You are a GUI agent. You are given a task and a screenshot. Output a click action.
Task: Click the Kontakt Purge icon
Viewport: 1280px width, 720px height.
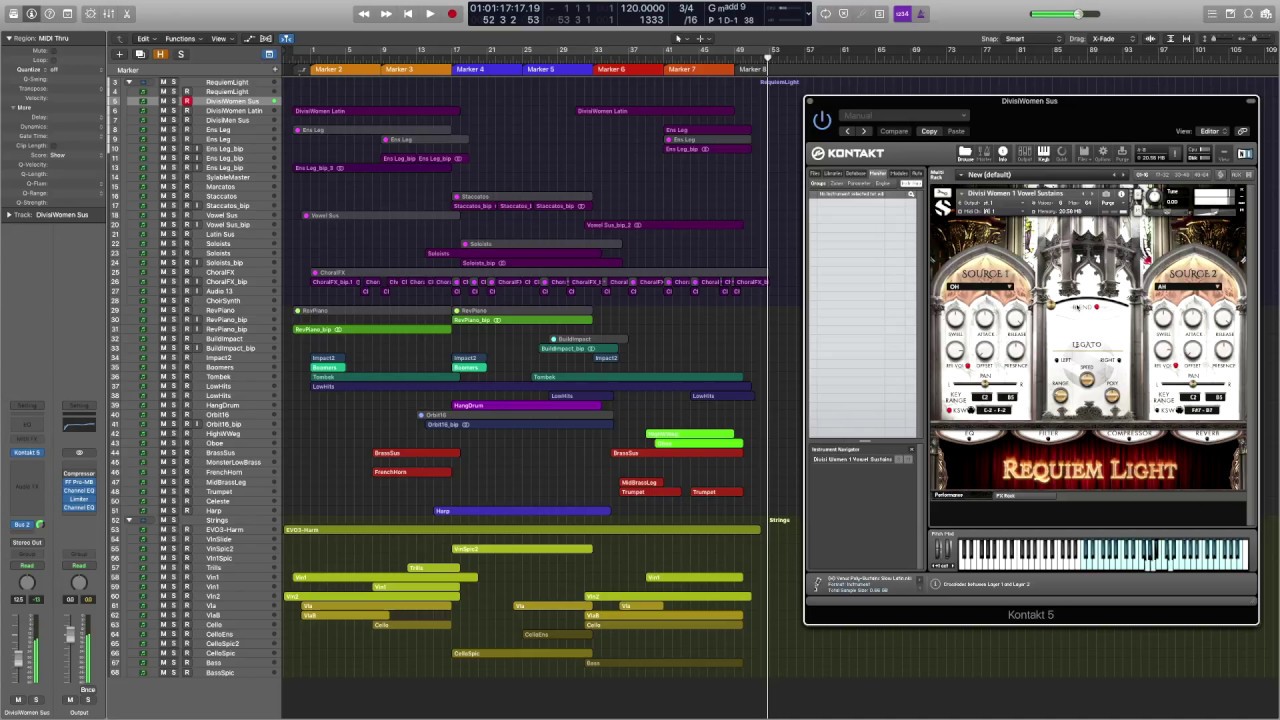(x=1122, y=153)
